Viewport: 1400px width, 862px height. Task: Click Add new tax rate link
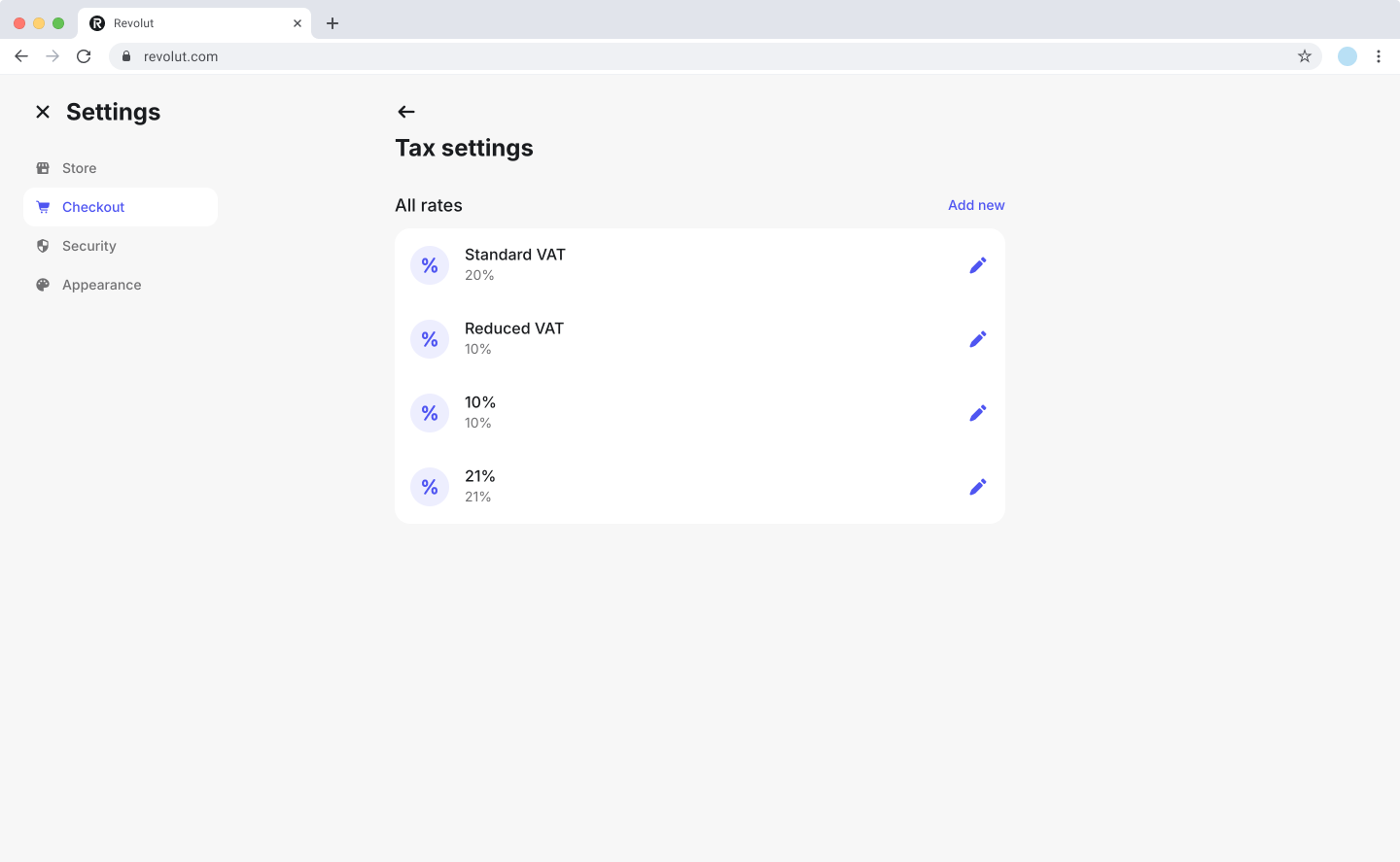pos(976,205)
